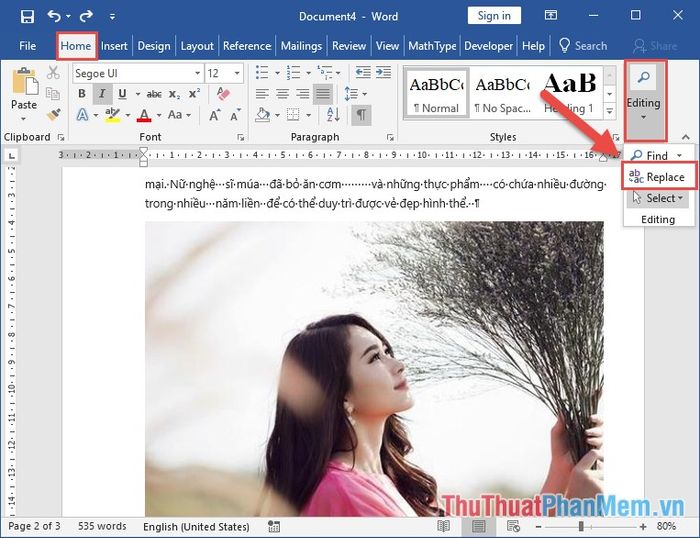Toggle Italic formatting
This screenshot has height=538, width=700.
tap(101, 94)
